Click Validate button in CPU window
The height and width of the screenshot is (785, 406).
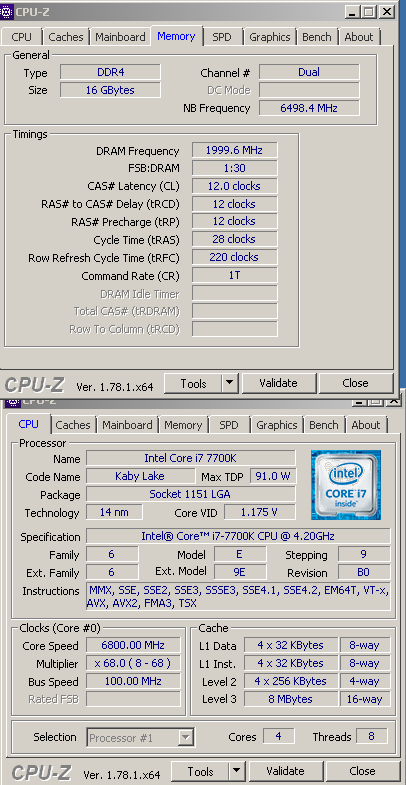pos(285,771)
